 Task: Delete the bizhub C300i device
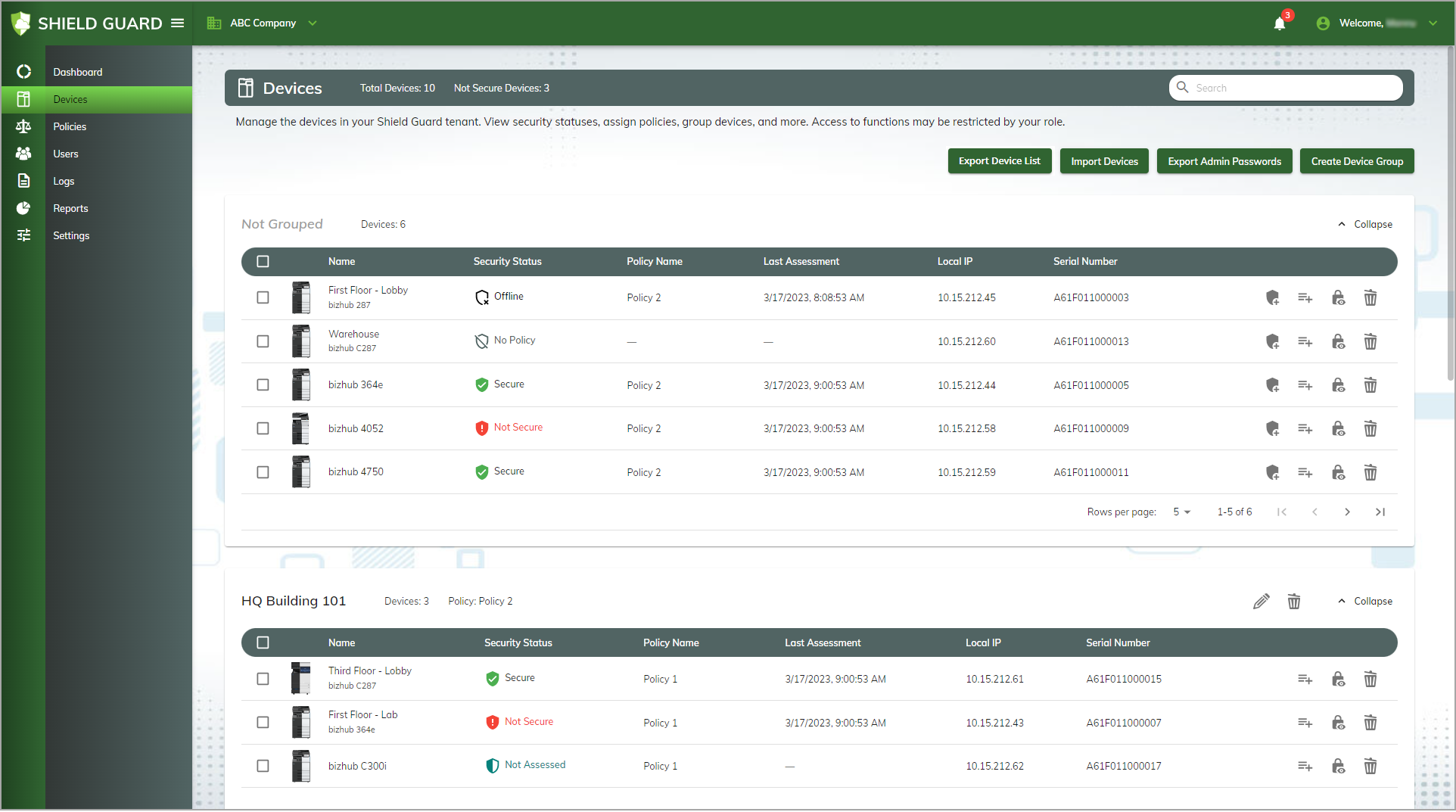click(1370, 767)
